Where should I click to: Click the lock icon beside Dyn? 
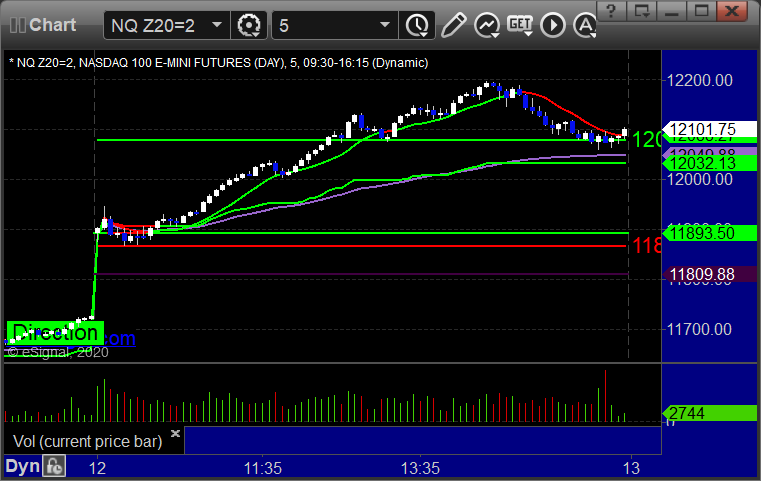[54, 466]
